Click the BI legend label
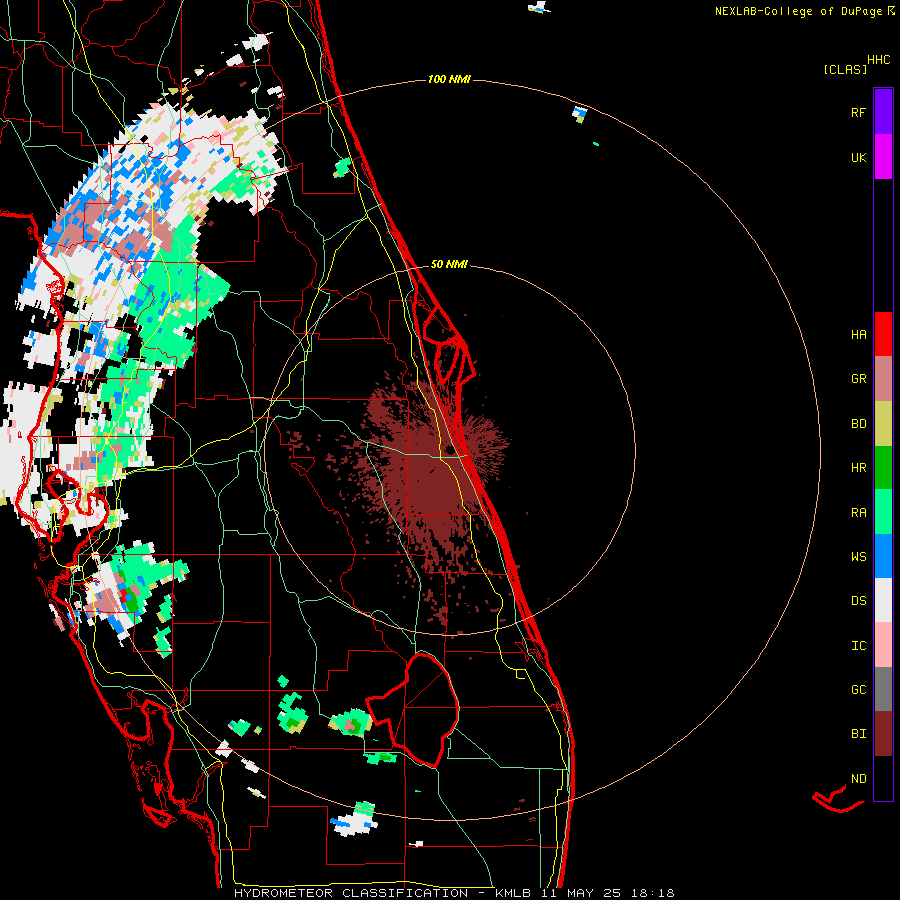Viewport: 900px width, 900px height. click(858, 734)
